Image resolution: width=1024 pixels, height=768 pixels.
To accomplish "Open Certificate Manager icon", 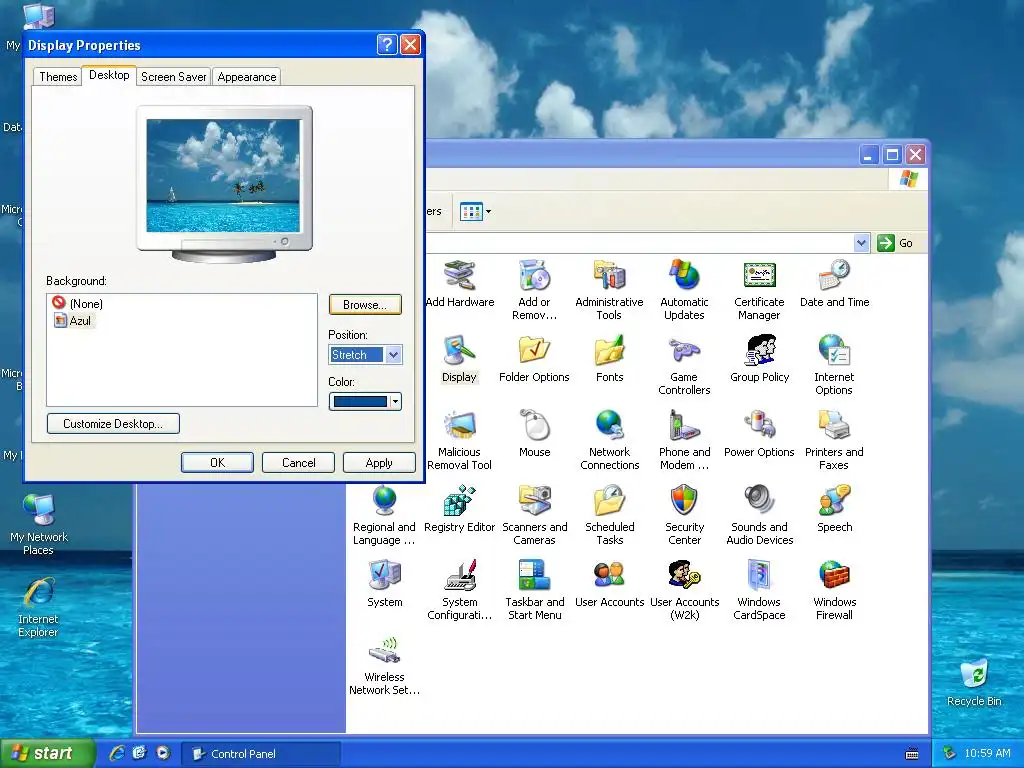I will coord(759,289).
